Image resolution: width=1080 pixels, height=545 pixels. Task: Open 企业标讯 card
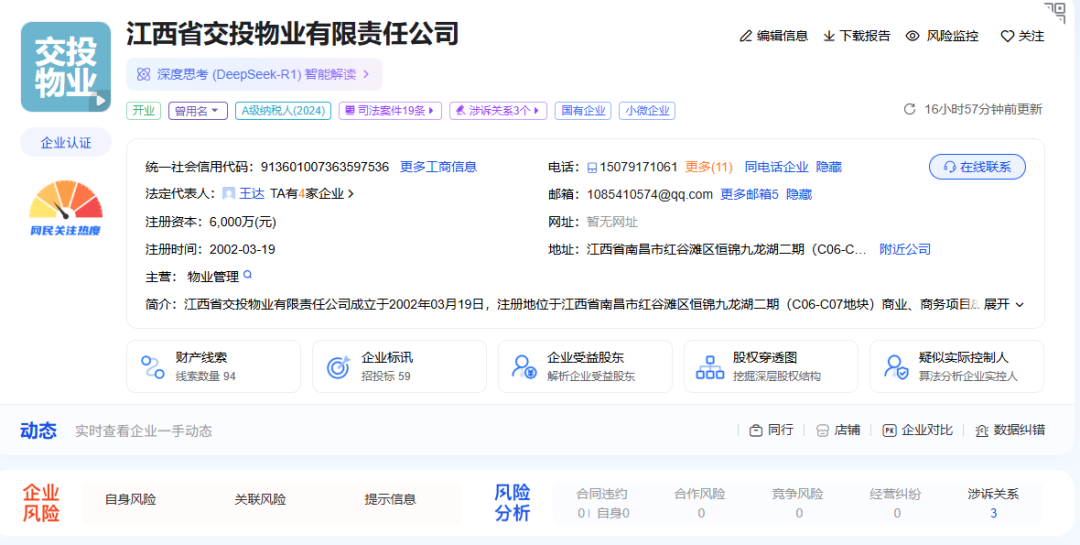(x=399, y=367)
